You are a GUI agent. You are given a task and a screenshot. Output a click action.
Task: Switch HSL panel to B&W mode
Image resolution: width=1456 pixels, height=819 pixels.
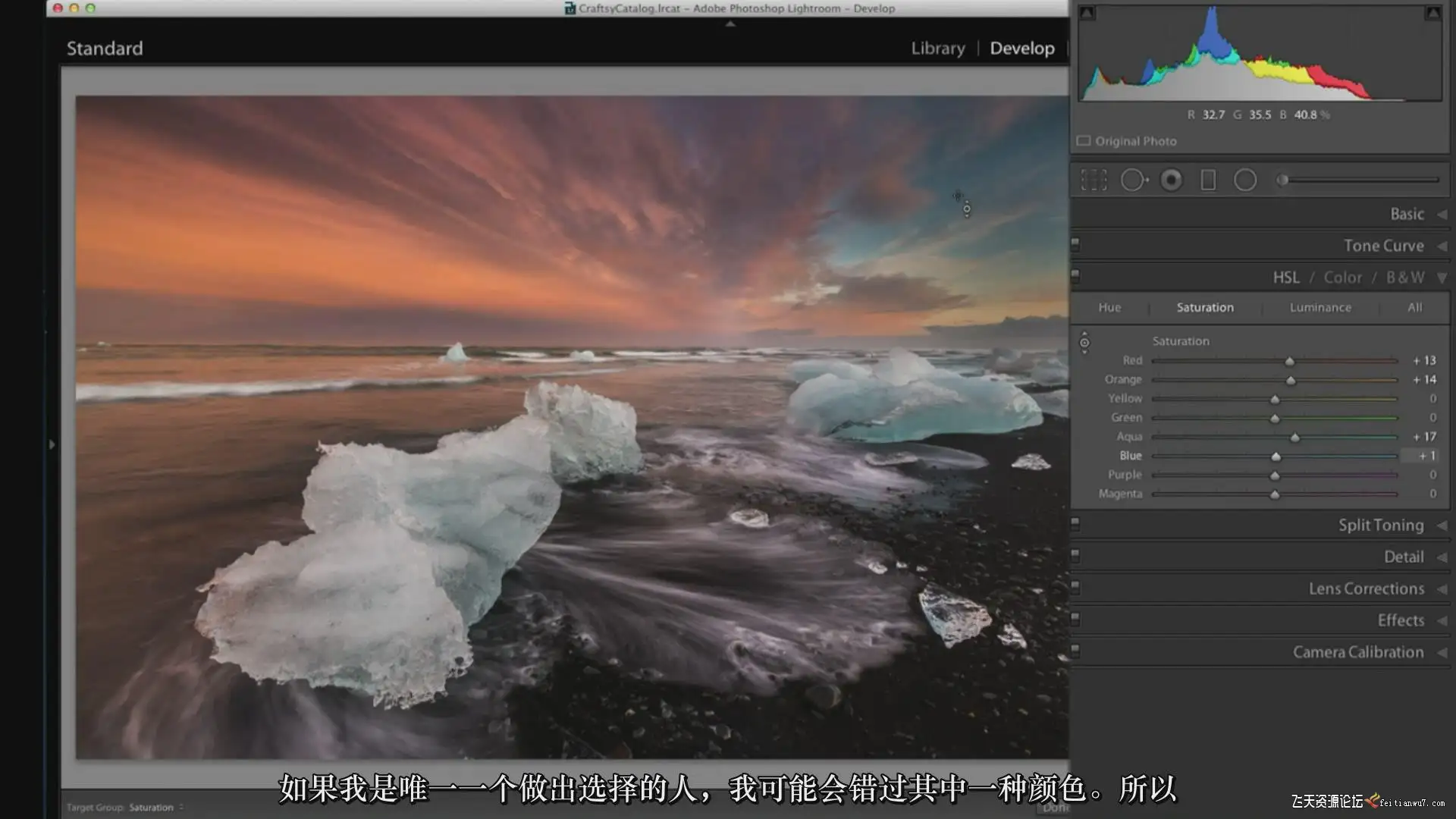click(x=1404, y=278)
